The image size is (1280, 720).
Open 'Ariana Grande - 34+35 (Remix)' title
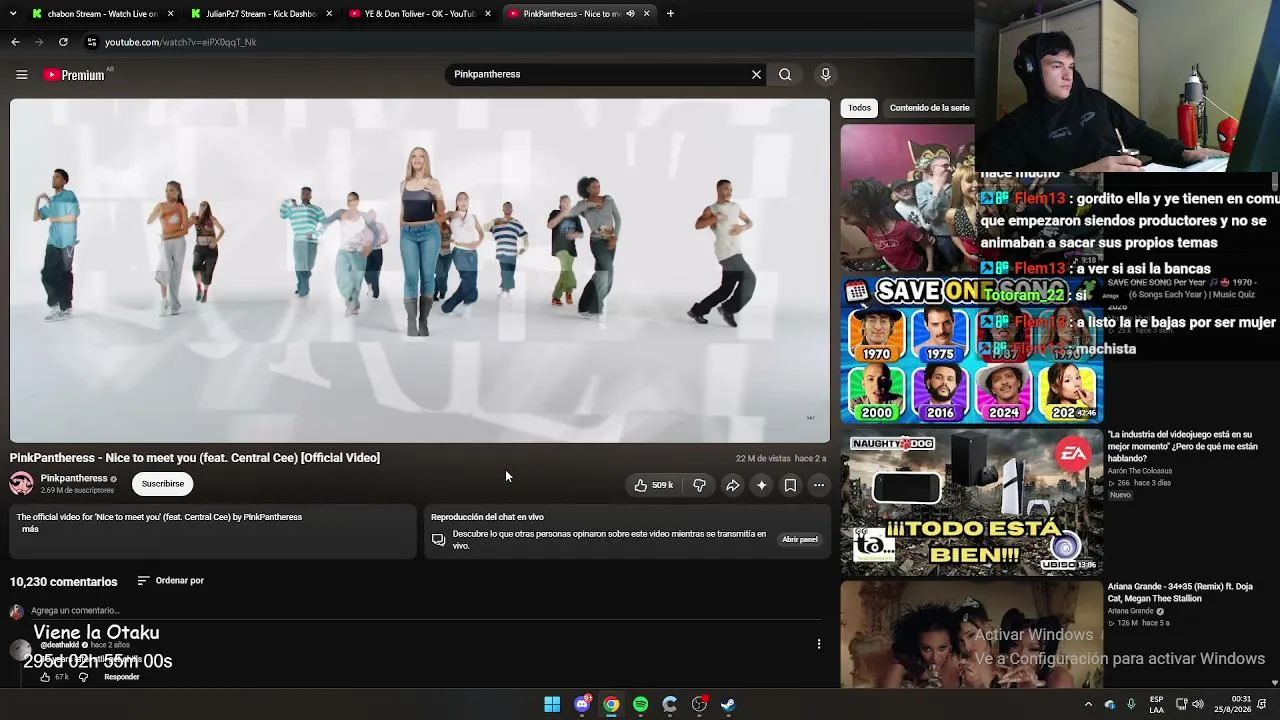click(1180, 593)
